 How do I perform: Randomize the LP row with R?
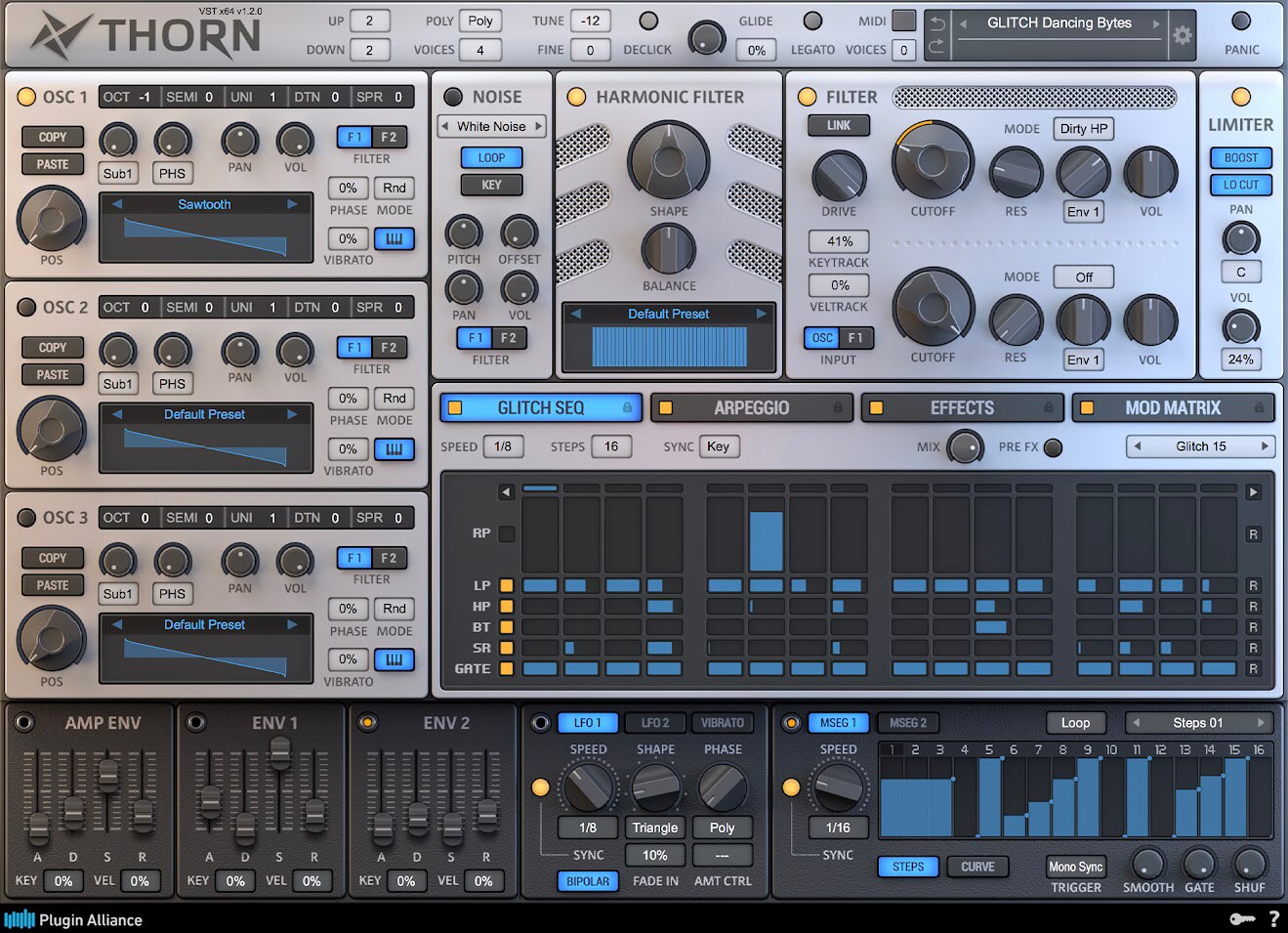(1253, 586)
